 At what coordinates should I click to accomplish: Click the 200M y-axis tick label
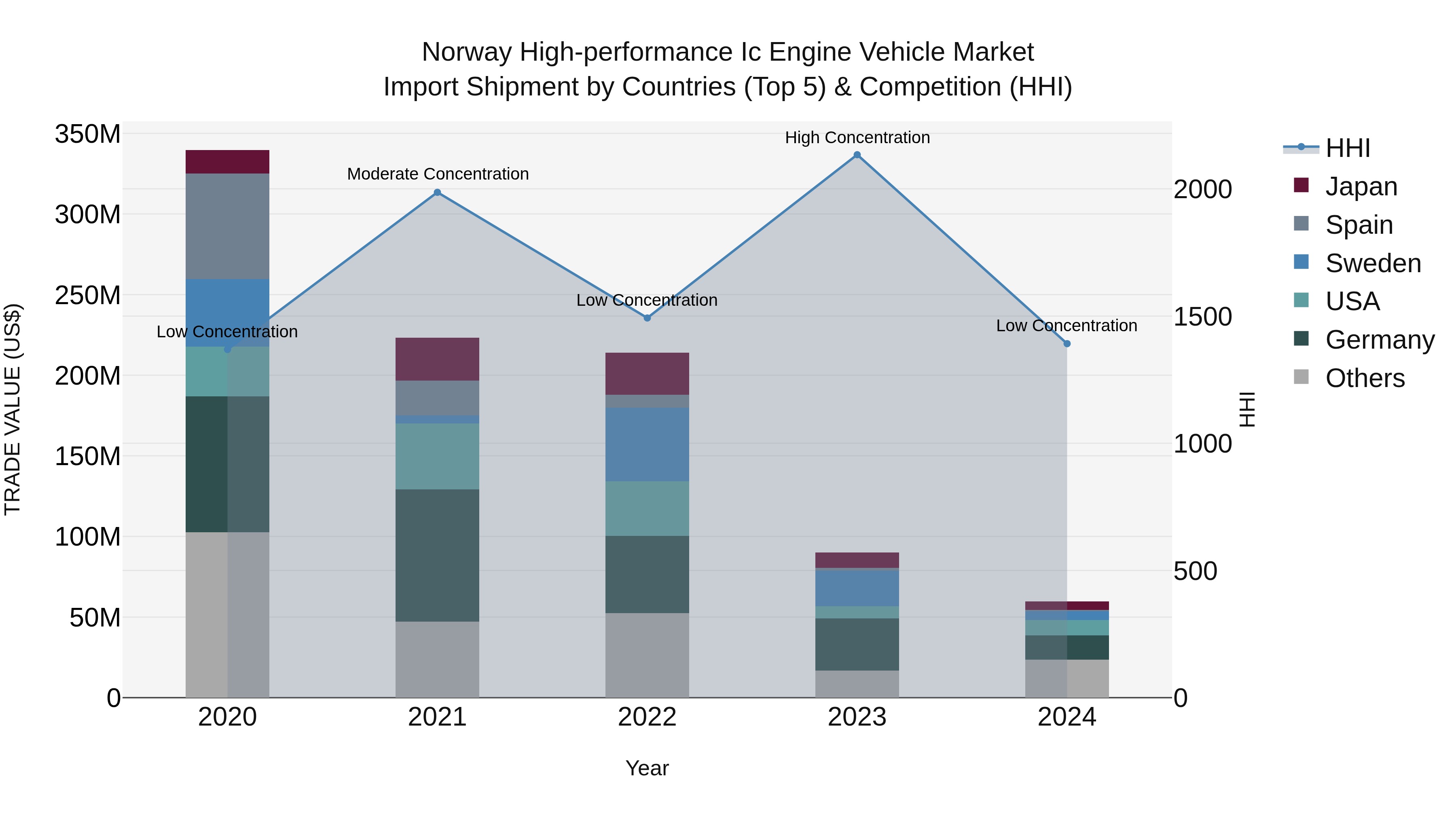pos(88,376)
